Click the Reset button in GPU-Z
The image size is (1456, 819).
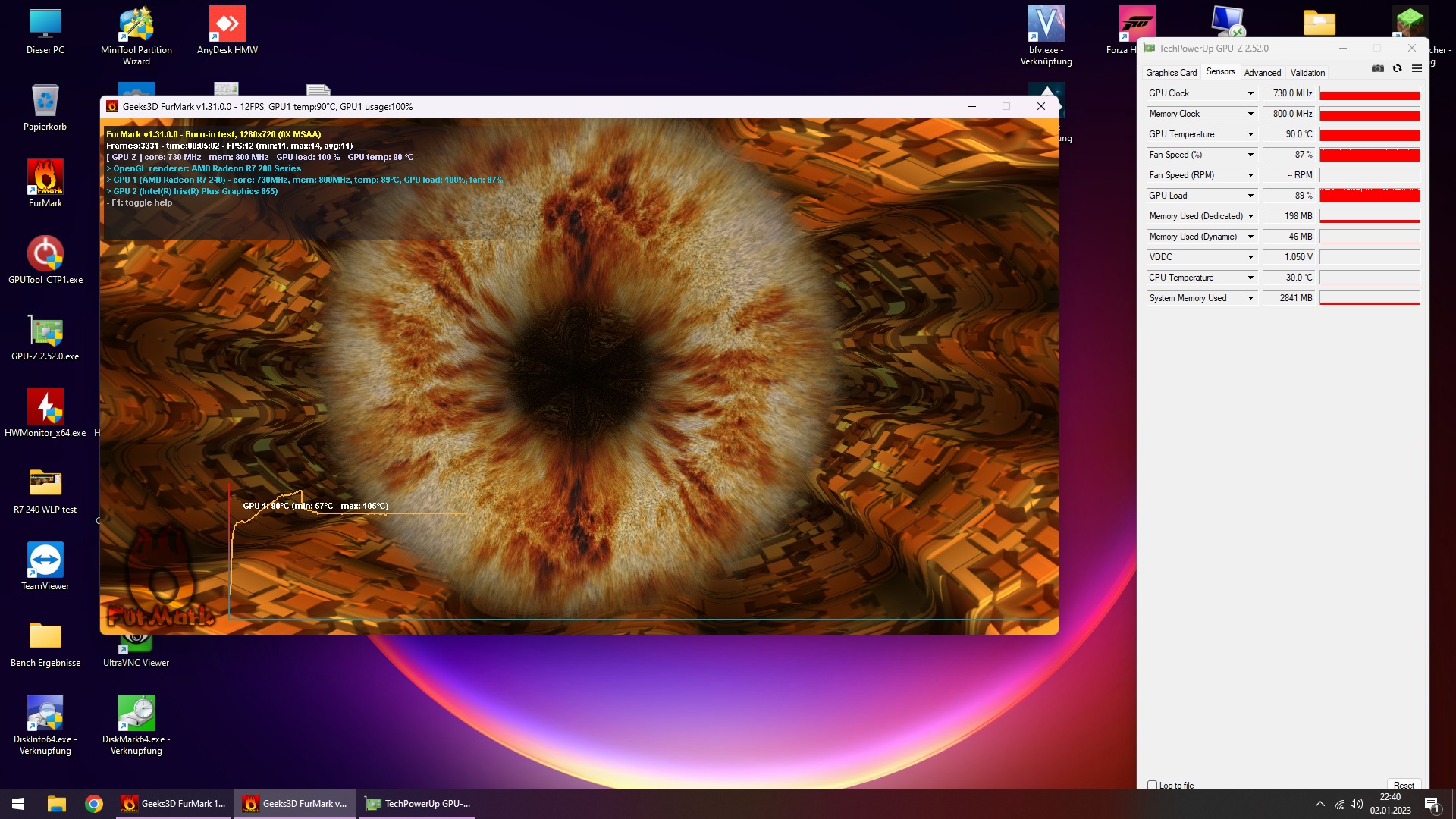(x=1403, y=785)
